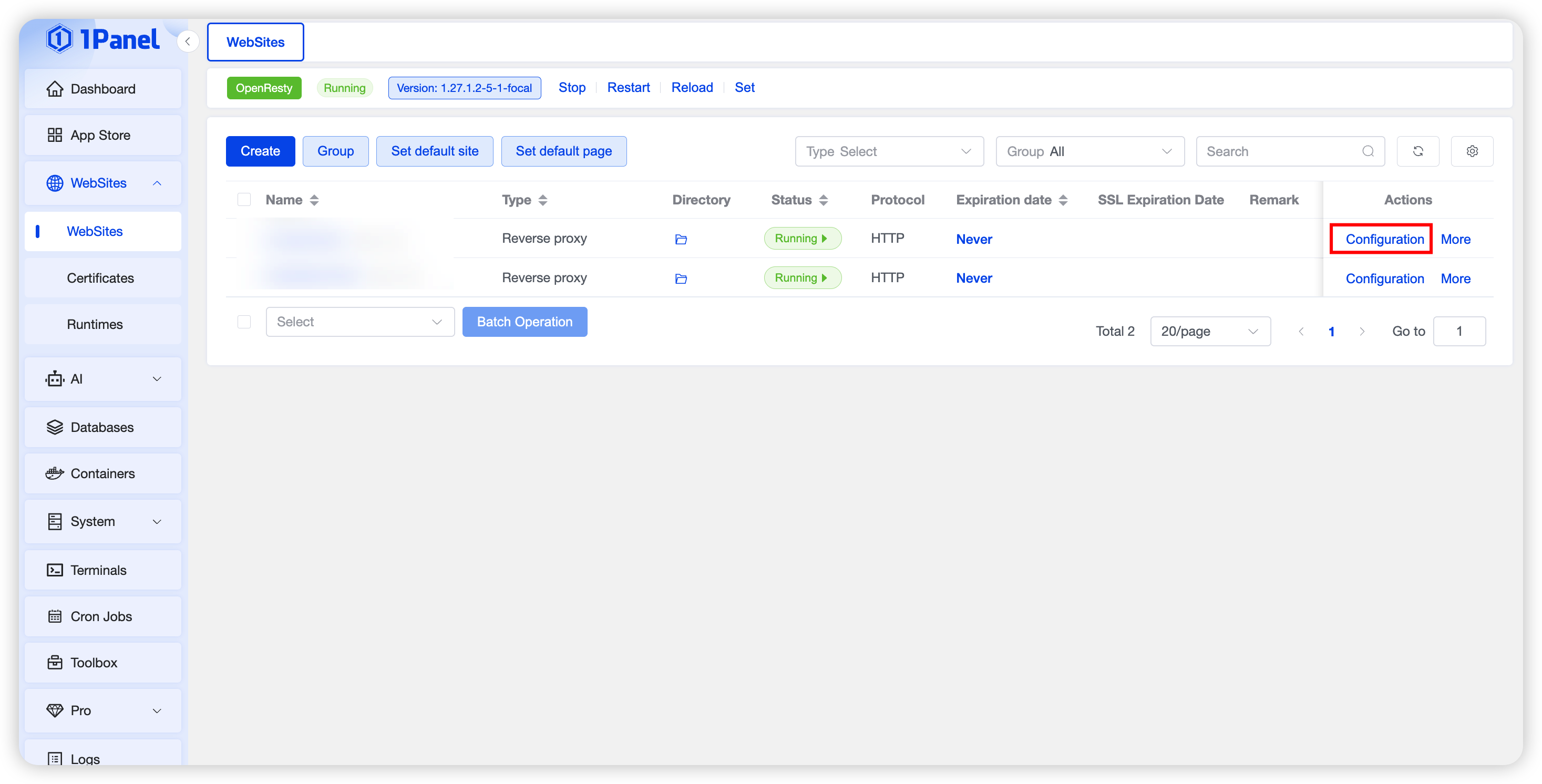1542x784 pixels.
Task: Click the Dashboard home icon
Action: click(x=55, y=89)
